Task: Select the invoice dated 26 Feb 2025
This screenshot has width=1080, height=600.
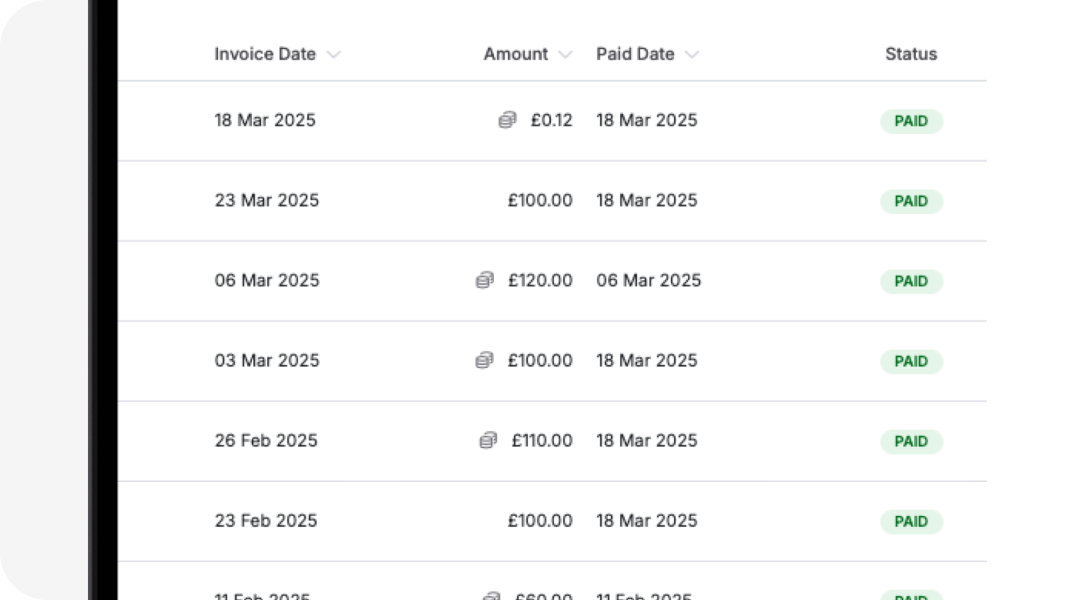Action: click(265, 440)
